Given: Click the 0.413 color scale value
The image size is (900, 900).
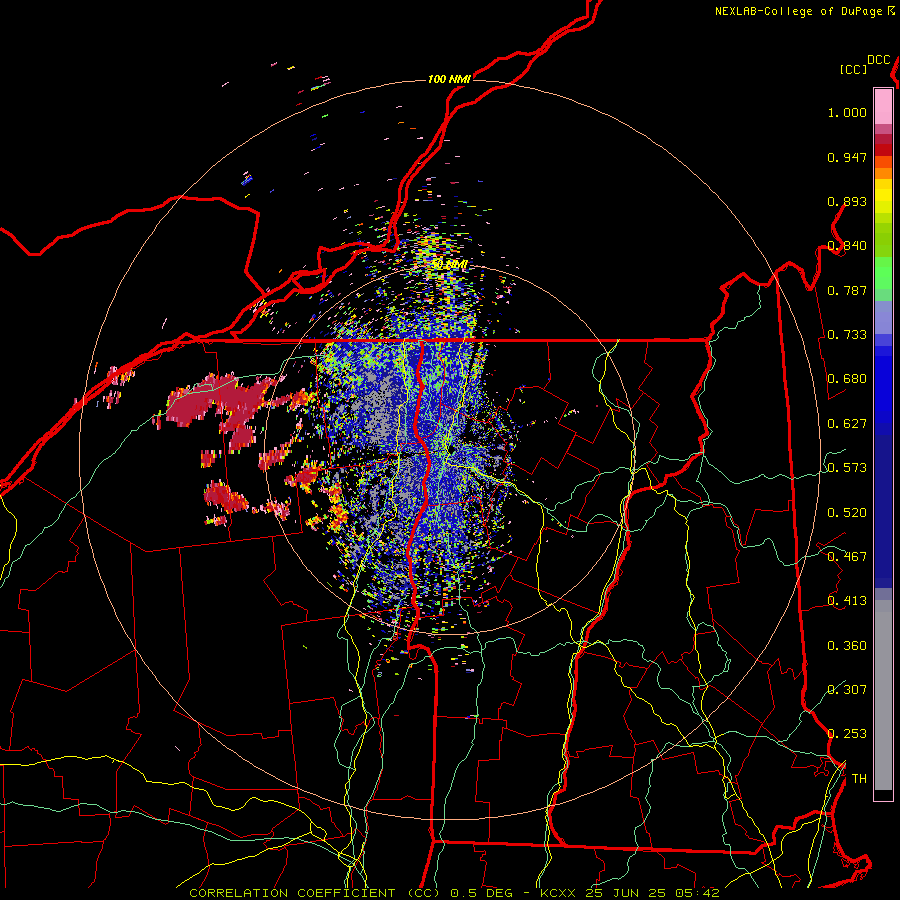Looking at the screenshot, I should 847,601.
